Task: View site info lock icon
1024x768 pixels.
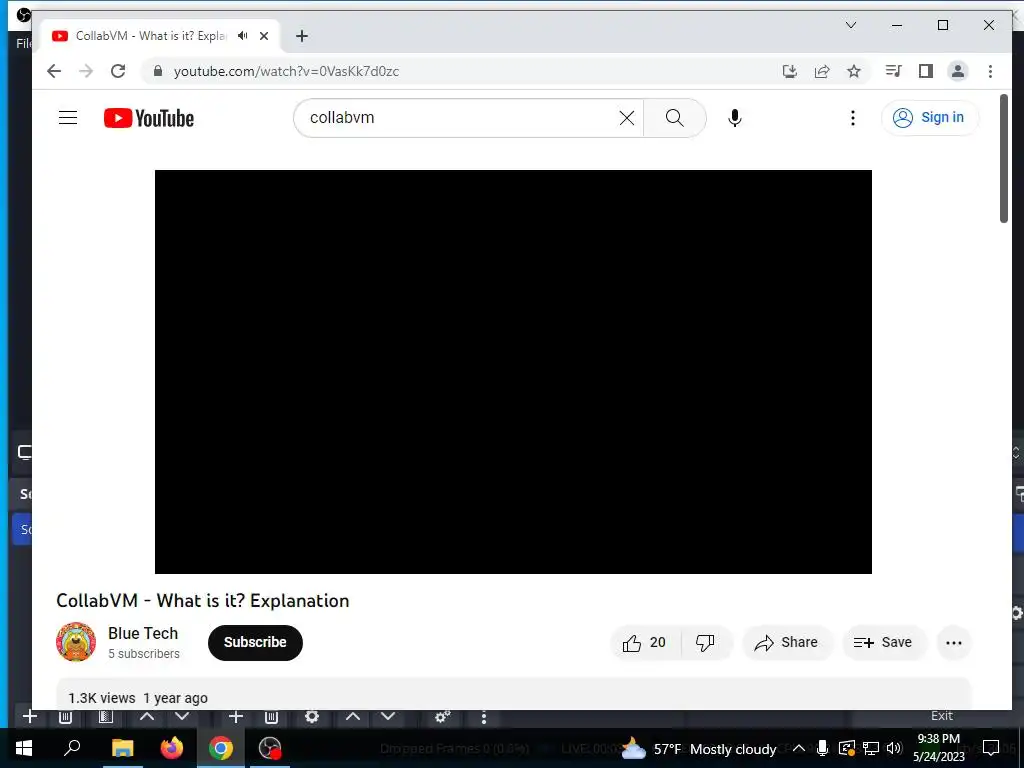Action: point(157,71)
